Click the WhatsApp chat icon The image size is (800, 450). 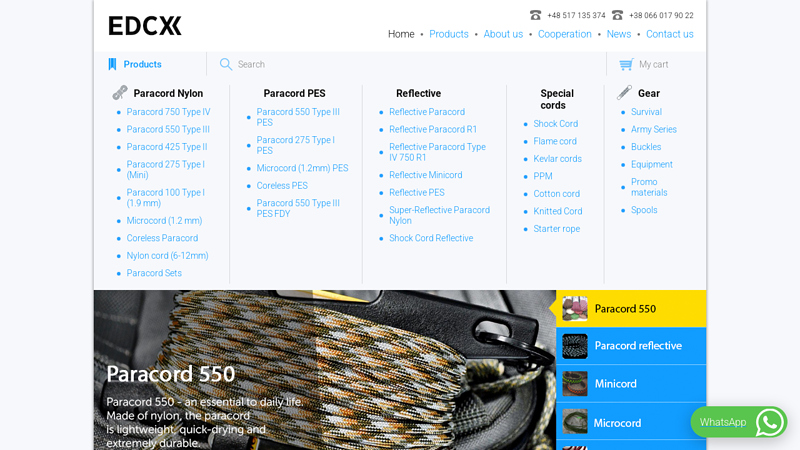tap(770, 422)
